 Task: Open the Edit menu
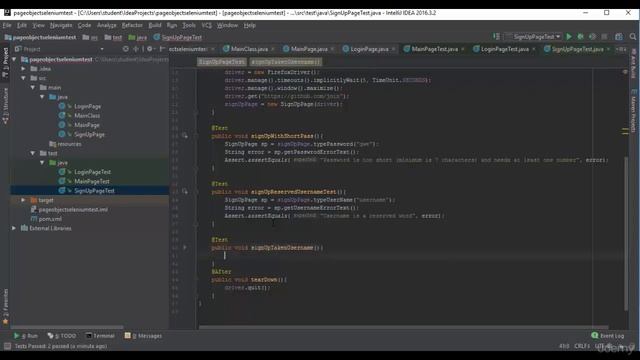coord(22,25)
